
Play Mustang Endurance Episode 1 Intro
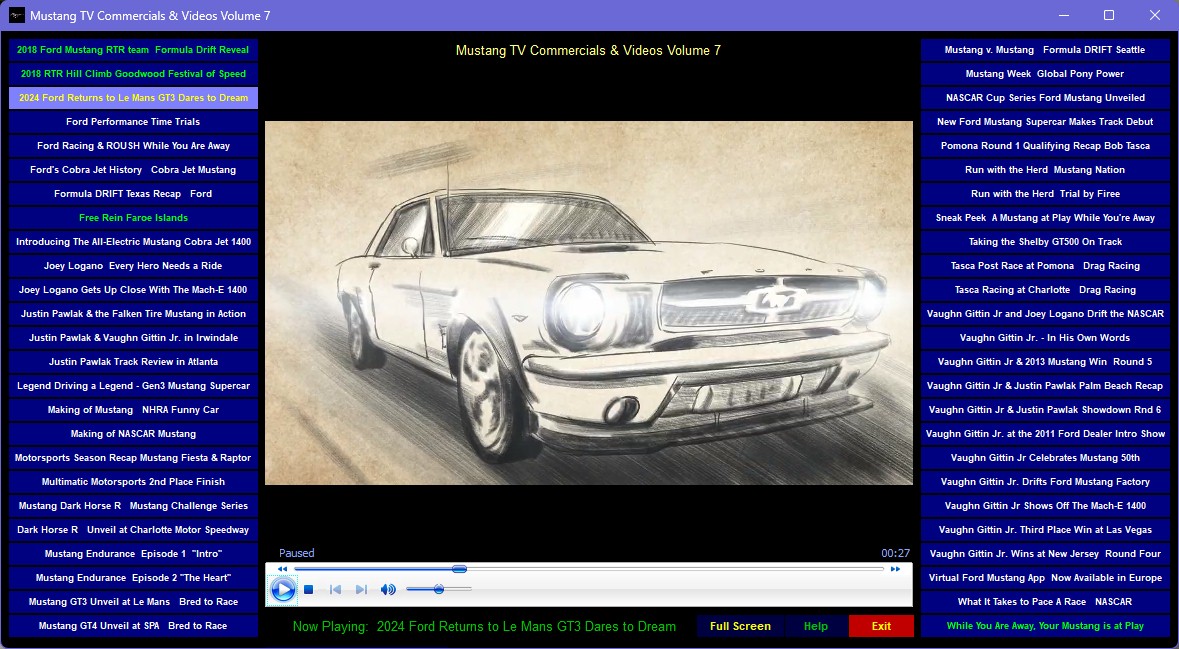133,554
